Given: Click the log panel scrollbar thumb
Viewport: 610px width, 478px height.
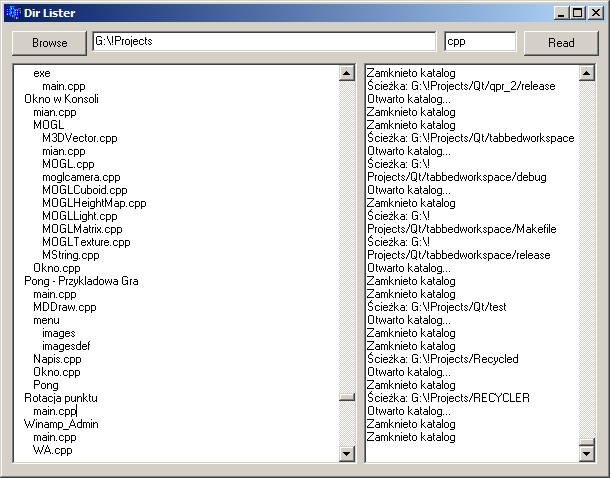Looking at the screenshot, I should (587, 442).
